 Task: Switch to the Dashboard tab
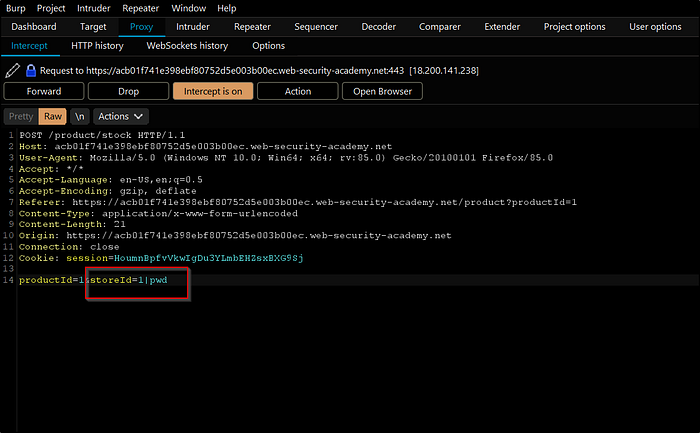tap(34, 27)
